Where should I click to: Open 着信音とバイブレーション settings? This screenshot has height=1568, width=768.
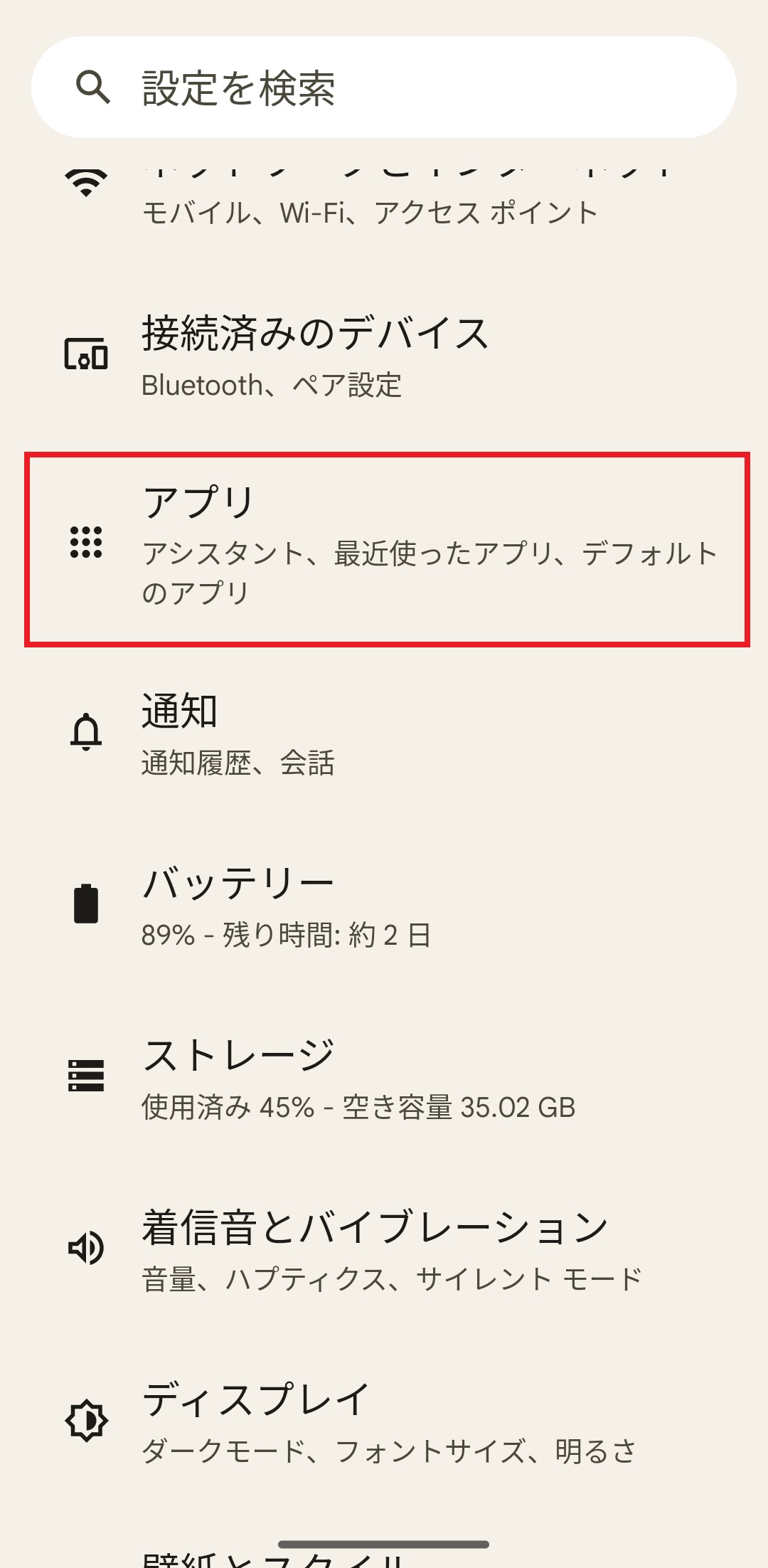click(x=375, y=1228)
